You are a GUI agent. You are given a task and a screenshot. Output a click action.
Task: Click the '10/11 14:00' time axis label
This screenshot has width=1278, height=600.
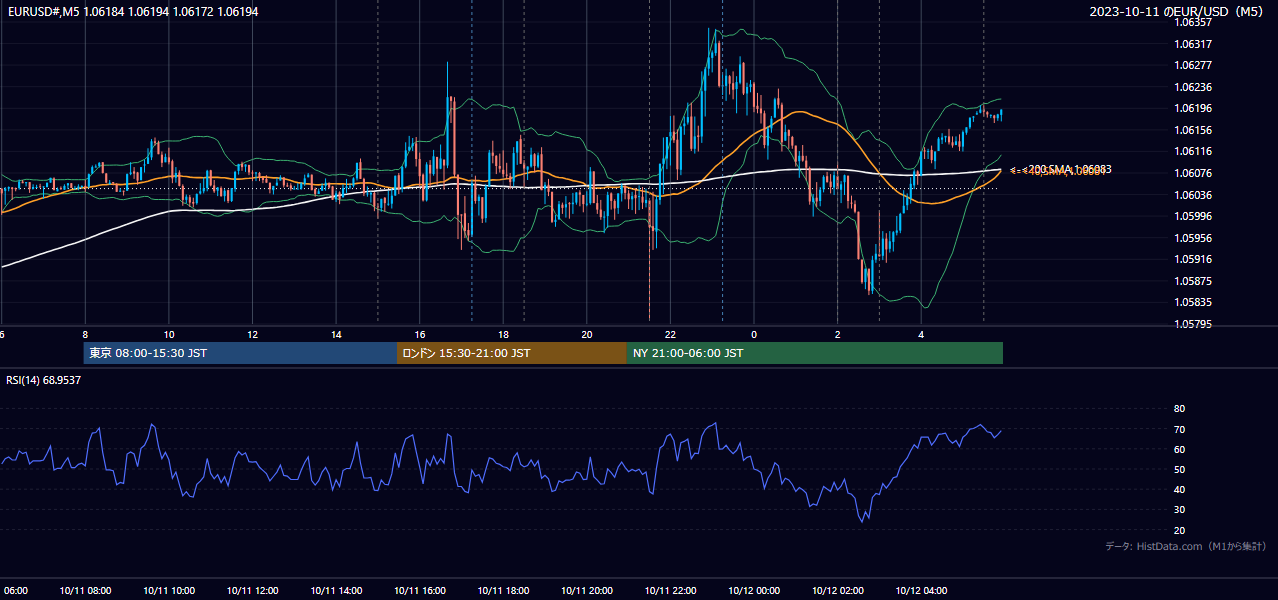[x=336, y=590]
